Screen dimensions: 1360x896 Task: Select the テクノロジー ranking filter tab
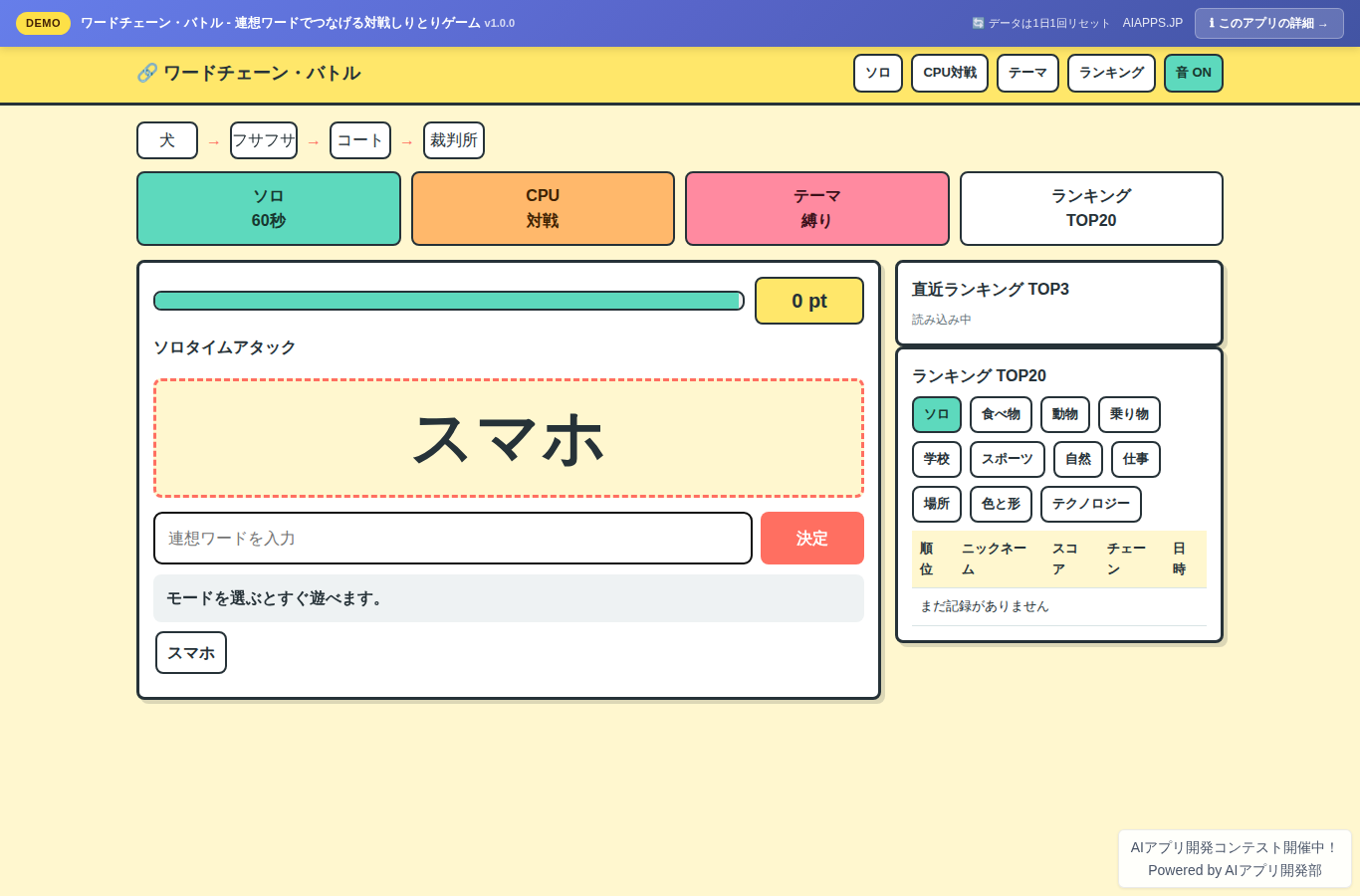pyautogui.click(x=1091, y=504)
